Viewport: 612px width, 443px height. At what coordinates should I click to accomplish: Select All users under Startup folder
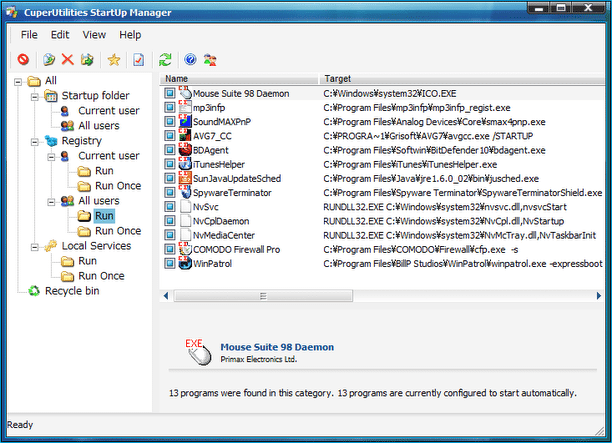(x=99, y=126)
